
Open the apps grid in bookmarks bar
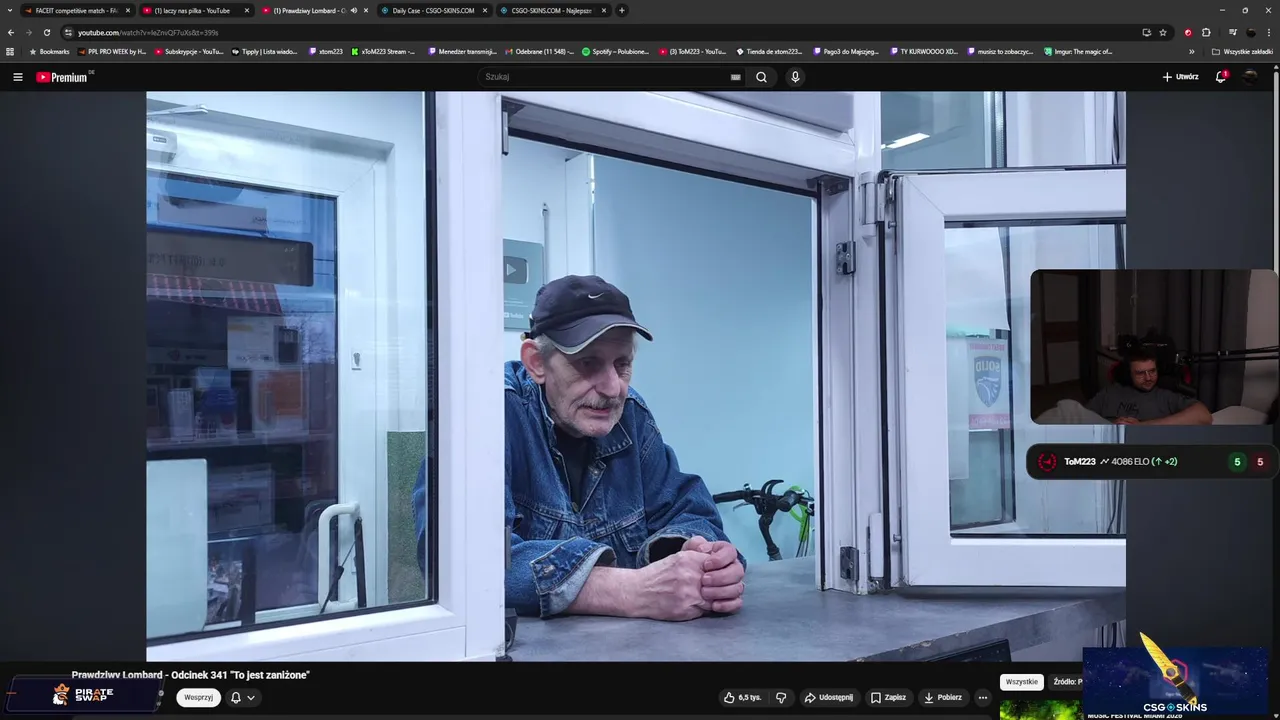point(10,51)
